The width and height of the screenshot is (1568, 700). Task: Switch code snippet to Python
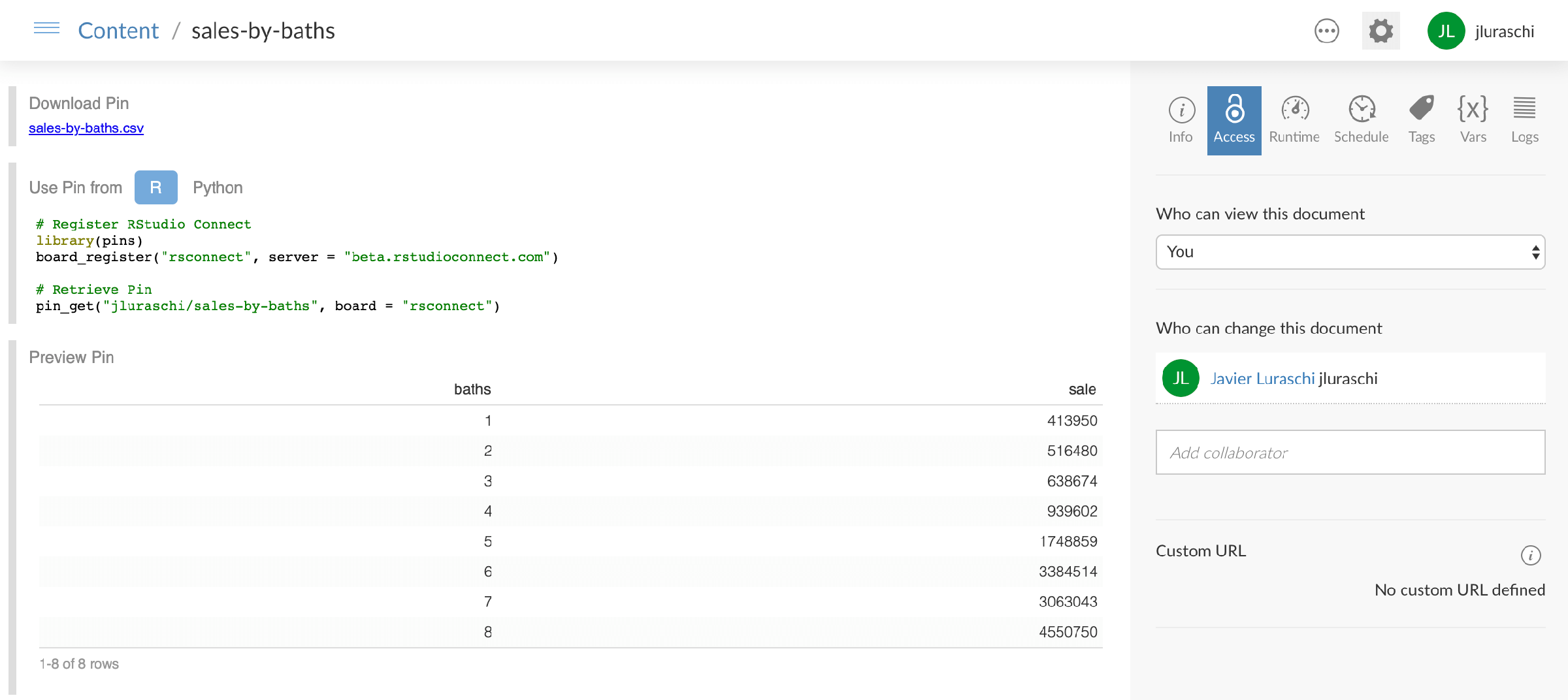(218, 187)
